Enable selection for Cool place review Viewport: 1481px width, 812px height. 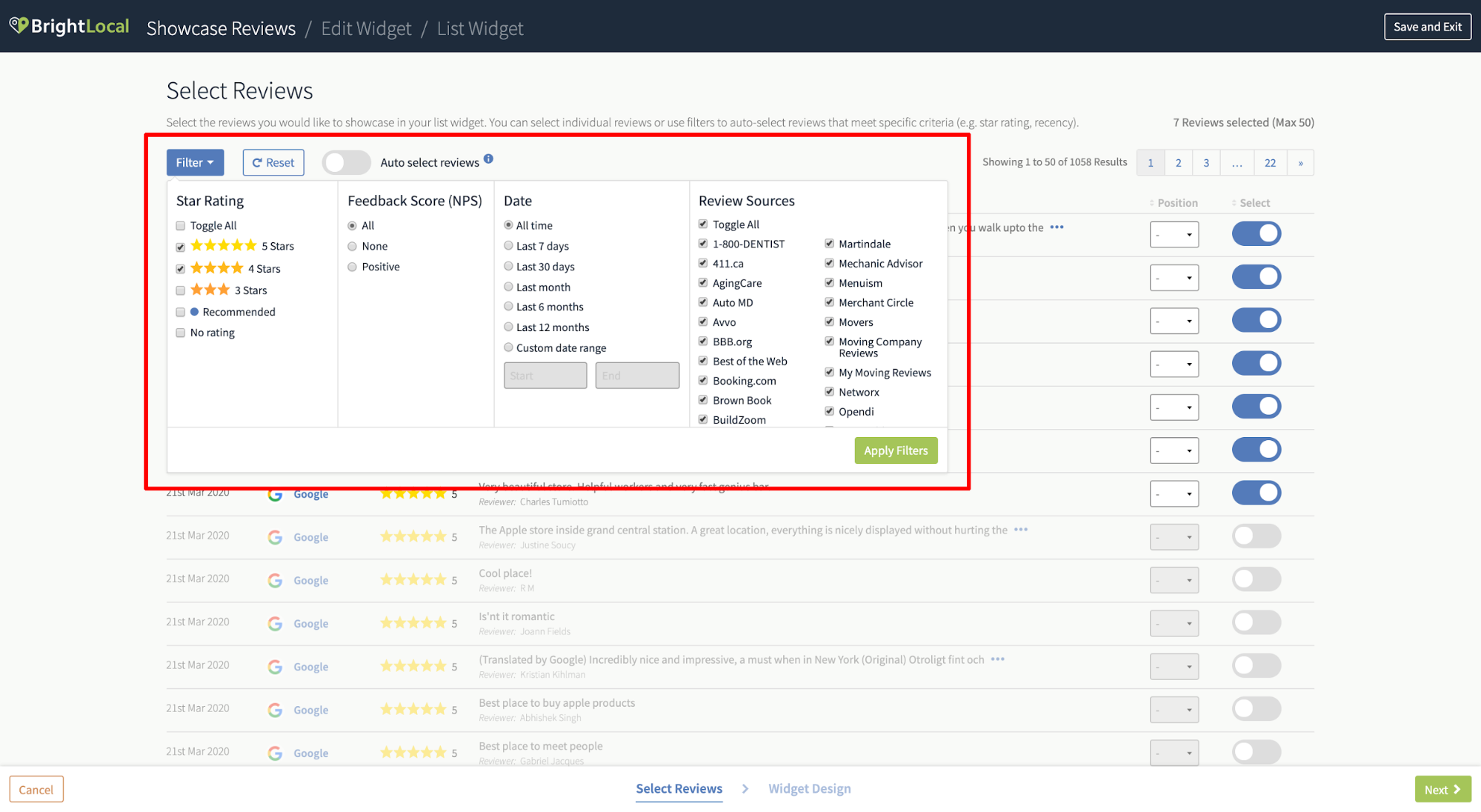pos(1257,579)
